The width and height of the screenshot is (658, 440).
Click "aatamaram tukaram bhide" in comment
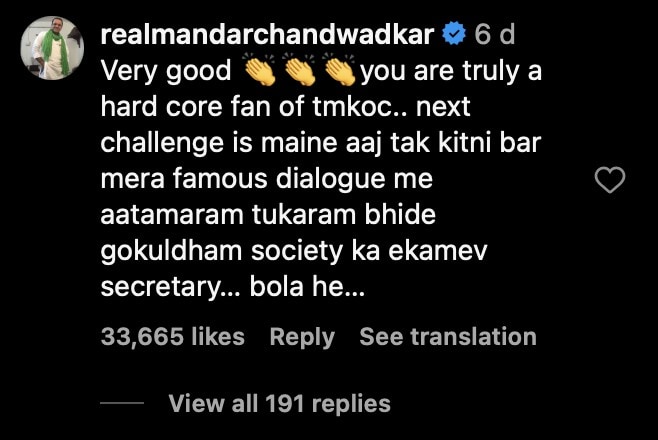coord(268,215)
